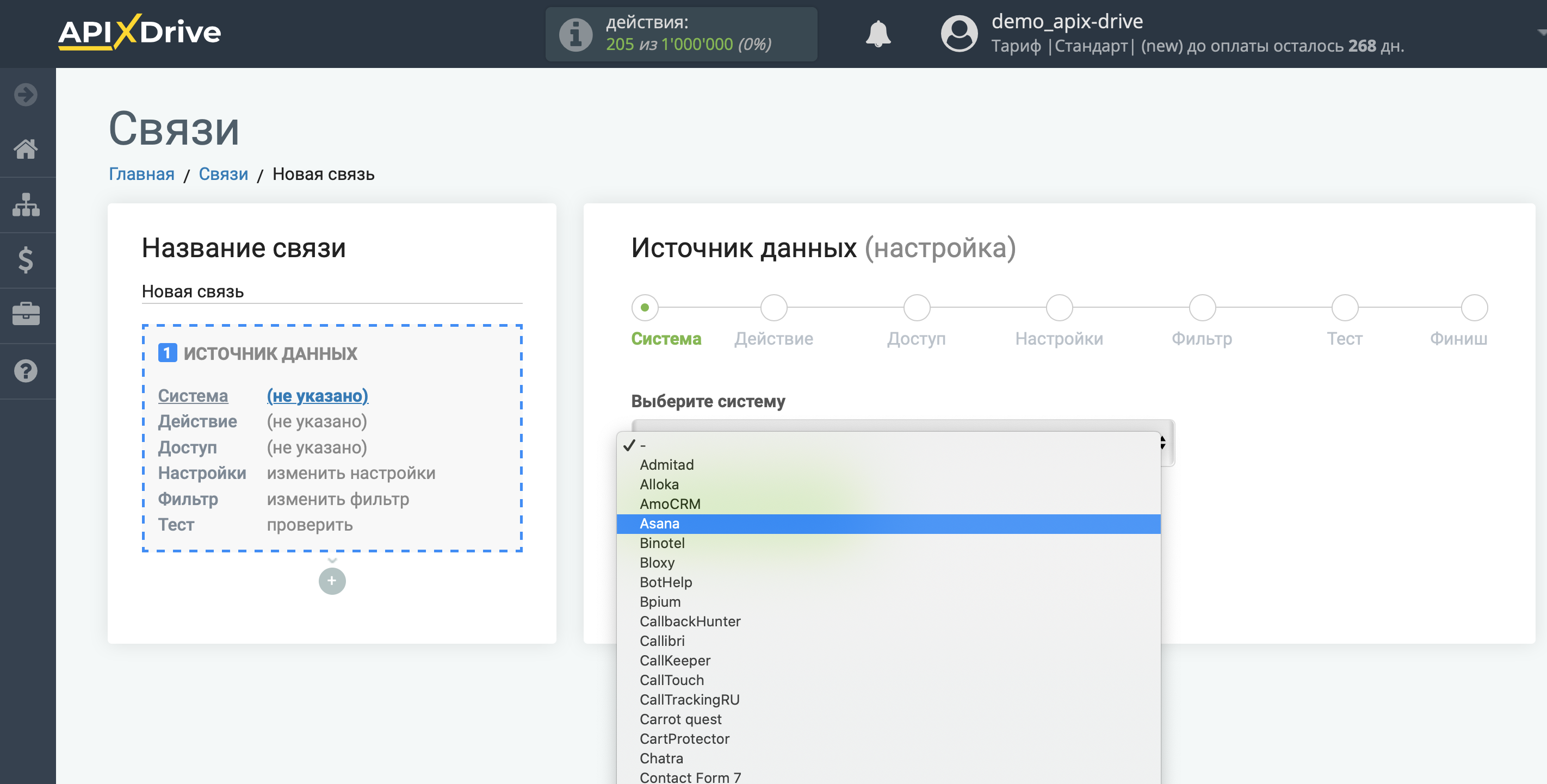This screenshot has height=784, width=1547.
Task: Choose Carrot quest from the system list
Action: tap(888, 719)
